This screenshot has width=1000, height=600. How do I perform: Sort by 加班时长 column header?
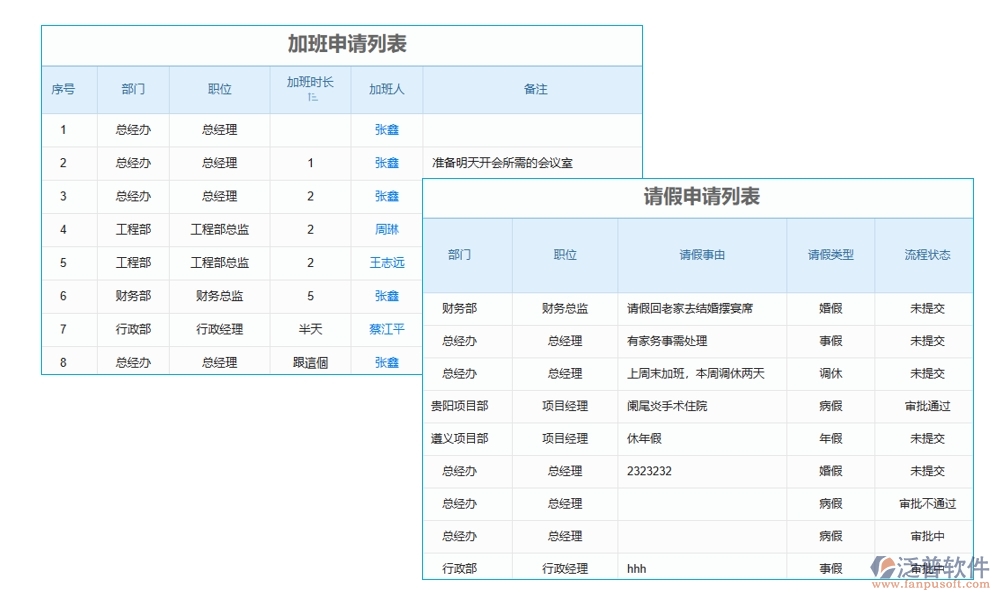pos(310,89)
